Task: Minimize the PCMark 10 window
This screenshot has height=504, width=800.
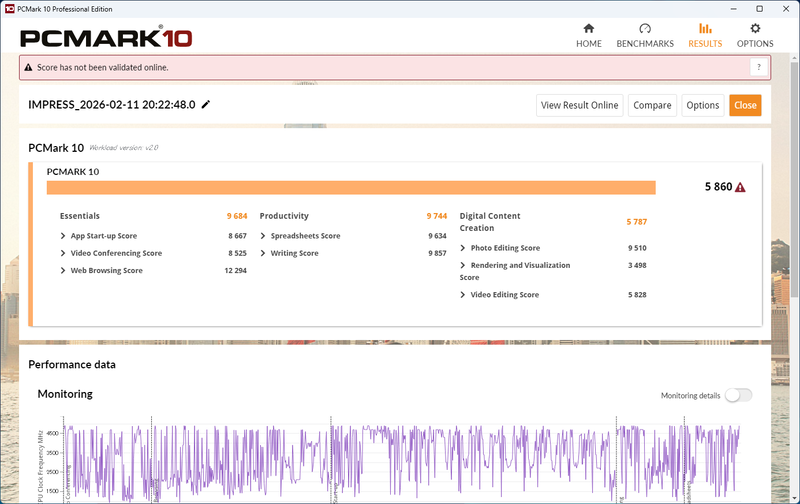Action: click(734, 9)
